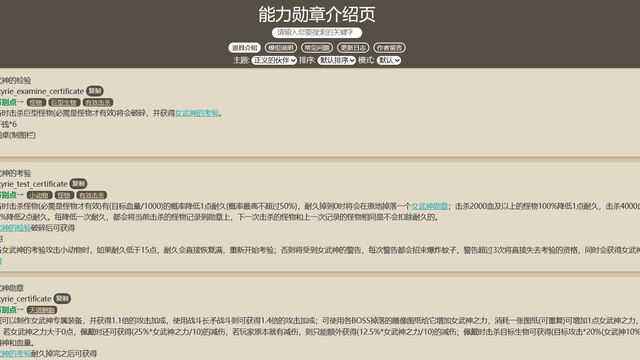Screen dimensions: 640x360
Task: Click the 有效击杀 tag under examine_certificate
Action: [x=98, y=102]
